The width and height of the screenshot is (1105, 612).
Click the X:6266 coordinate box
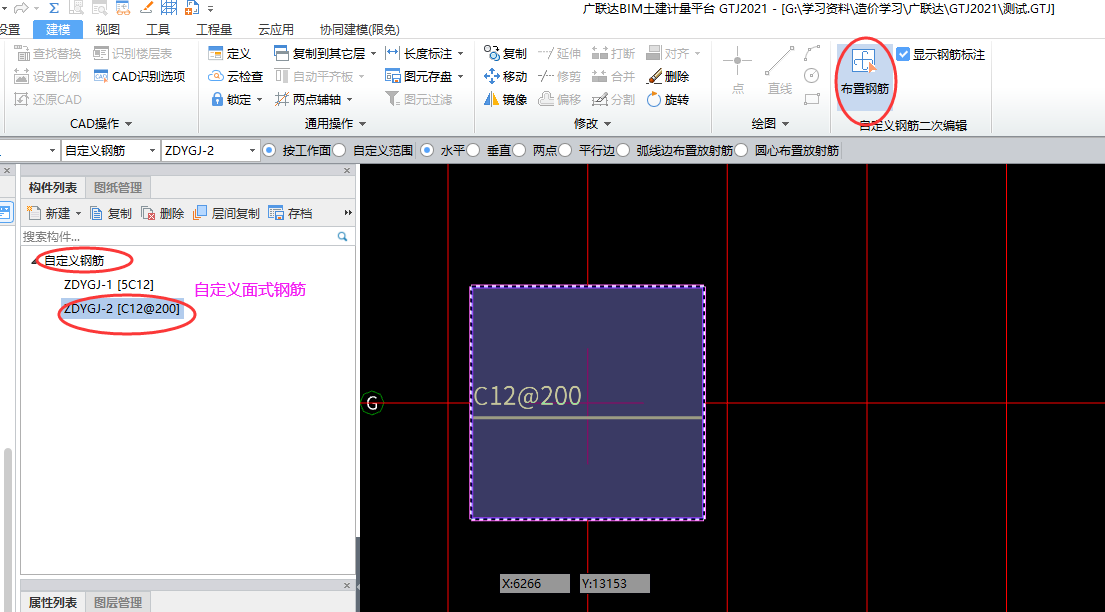pyautogui.click(x=535, y=583)
